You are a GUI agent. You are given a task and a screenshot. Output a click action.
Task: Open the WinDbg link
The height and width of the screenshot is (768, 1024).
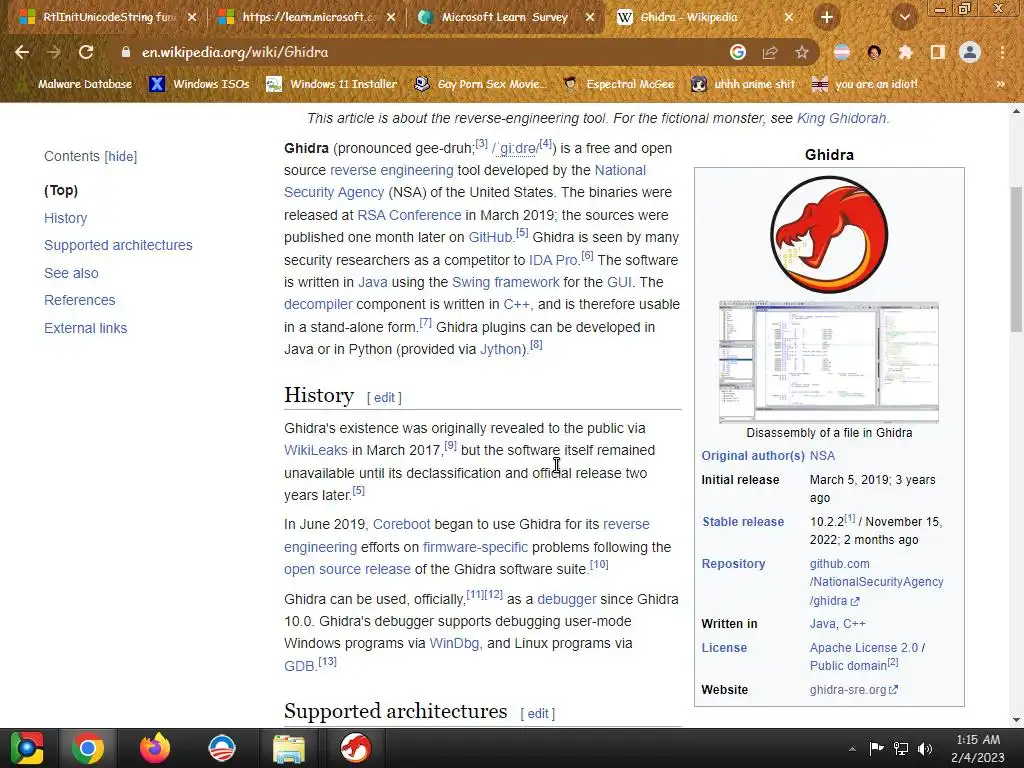(x=454, y=643)
